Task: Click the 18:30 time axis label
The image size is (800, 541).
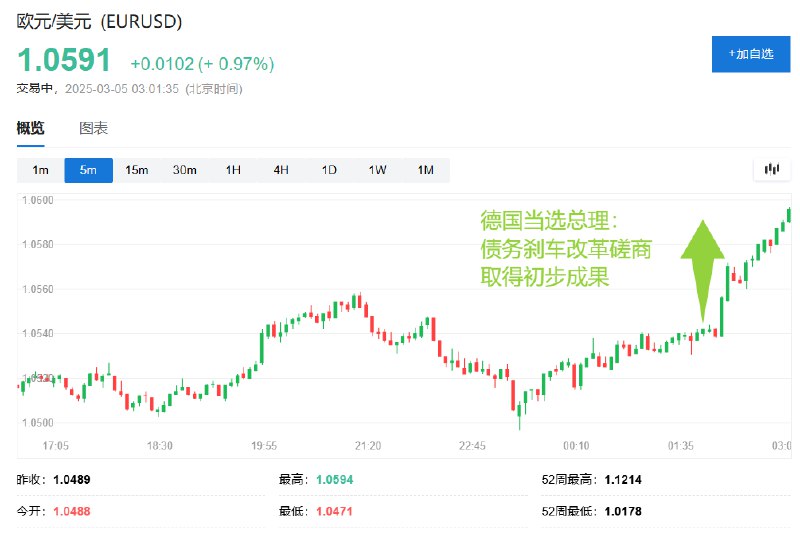Action: click(x=160, y=446)
